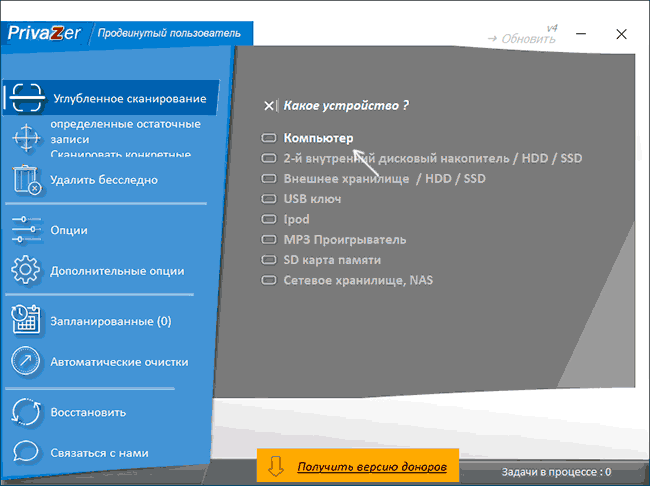Viewport: 650px width, 486px height.
Task: Click the Получить версию доноров link
Action: 372,467
